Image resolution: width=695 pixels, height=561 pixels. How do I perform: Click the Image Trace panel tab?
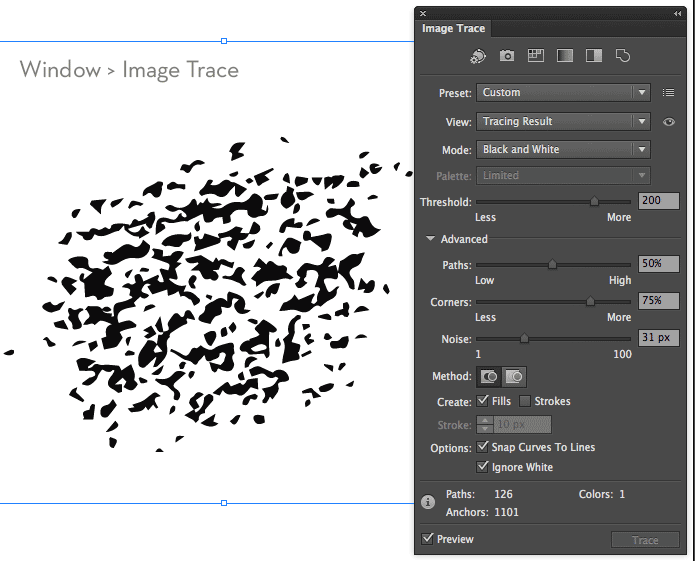click(453, 29)
